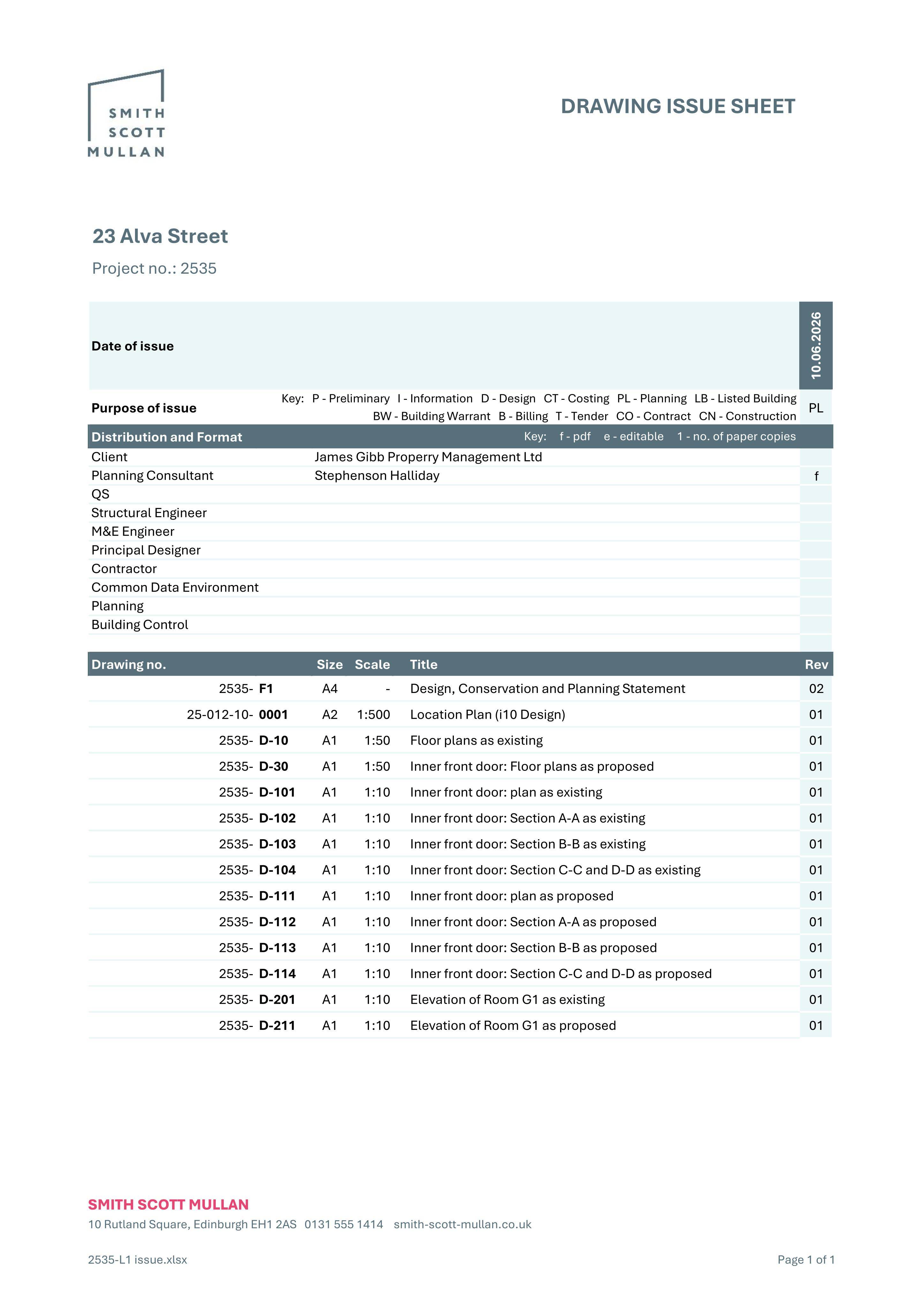Click 'Inner front door: Section B-B as existing'

pos(528,844)
